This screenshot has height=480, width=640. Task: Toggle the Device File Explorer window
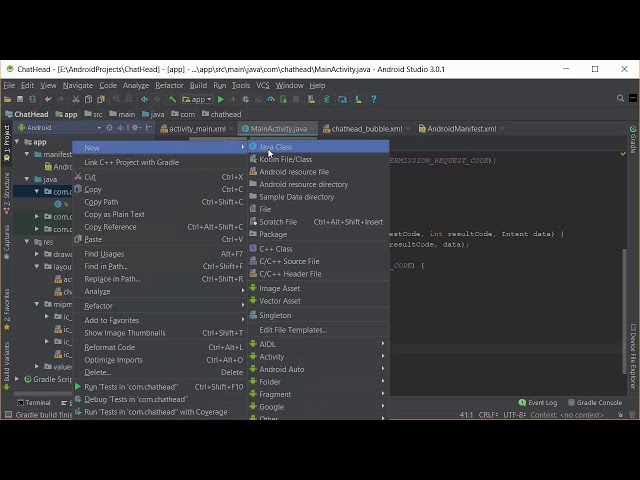(x=633, y=356)
